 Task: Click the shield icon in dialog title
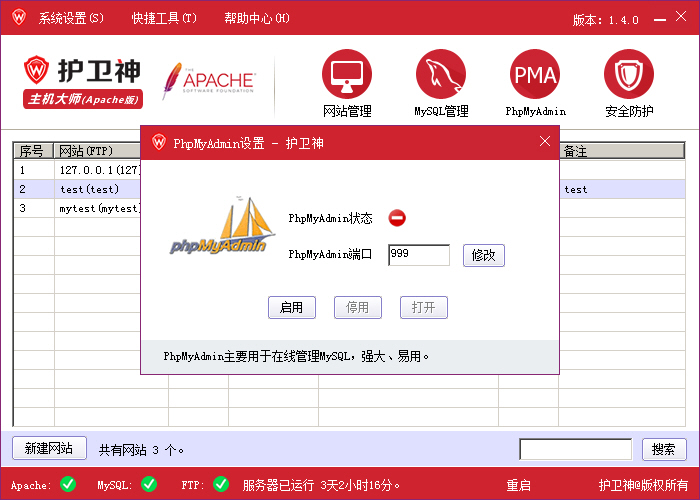coord(158,142)
